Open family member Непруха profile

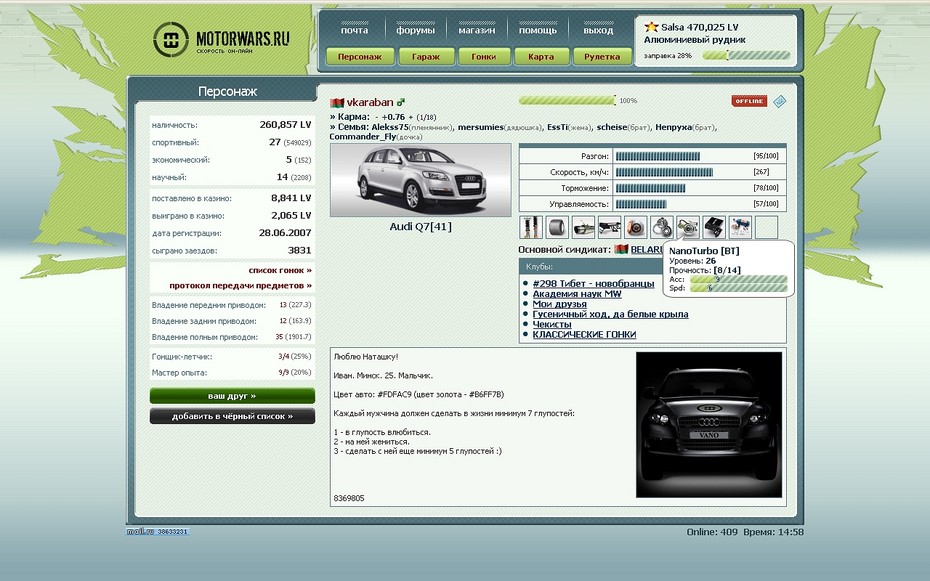coord(673,127)
